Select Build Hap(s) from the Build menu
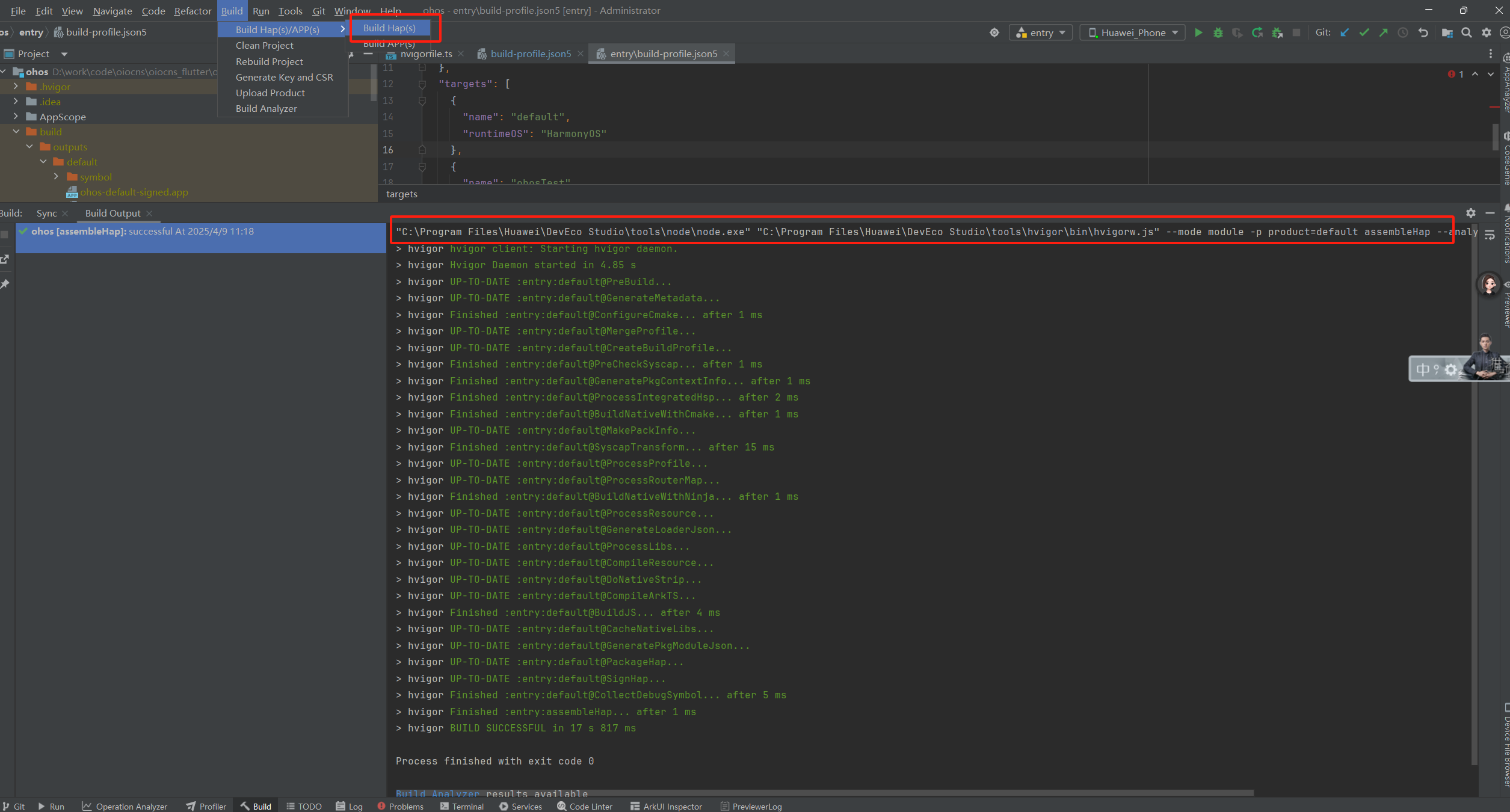The width and height of the screenshot is (1510, 812). (389, 28)
